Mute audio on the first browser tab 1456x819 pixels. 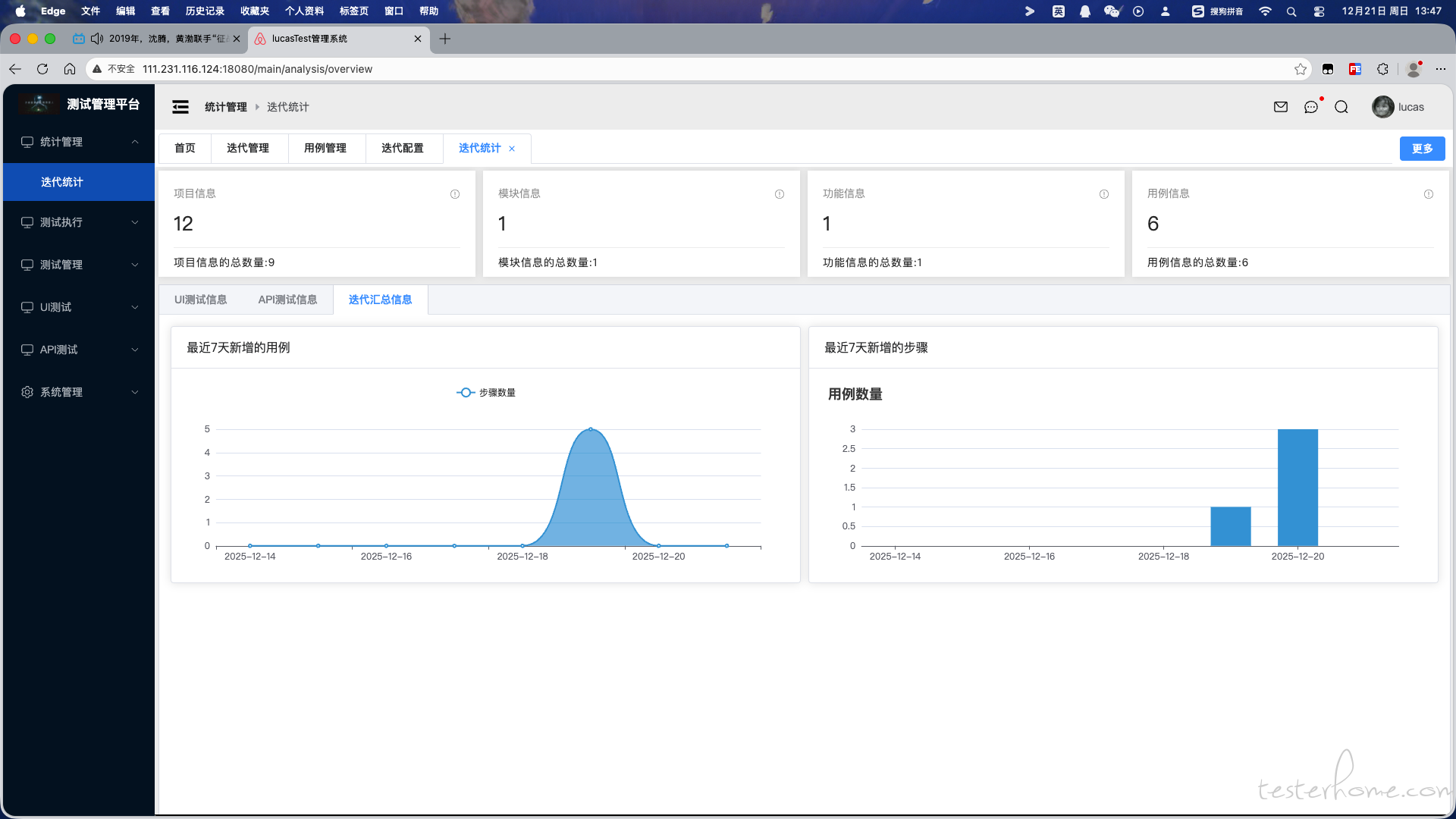tap(97, 39)
